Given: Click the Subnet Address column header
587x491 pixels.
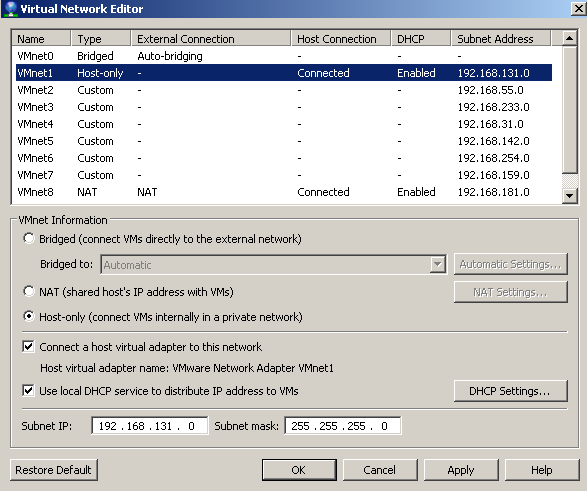Looking at the screenshot, I should (501, 39).
